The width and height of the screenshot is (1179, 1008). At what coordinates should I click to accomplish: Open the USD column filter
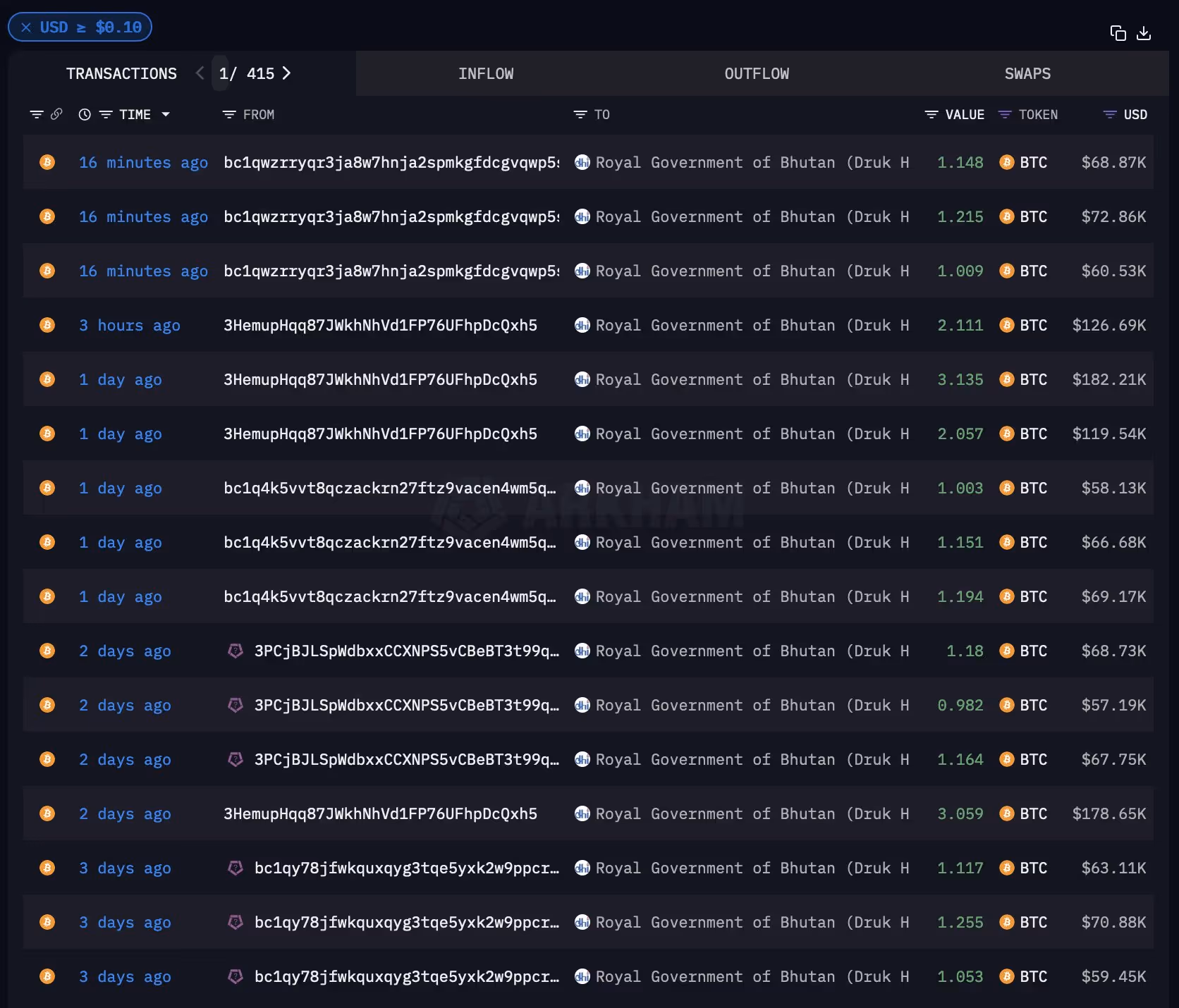[x=1110, y=114]
